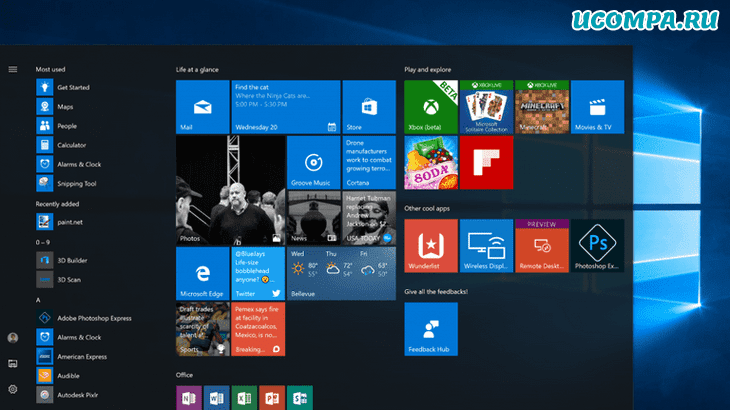730x410 pixels.
Task: Open the Xbox (beta) tile
Action: point(430,107)
